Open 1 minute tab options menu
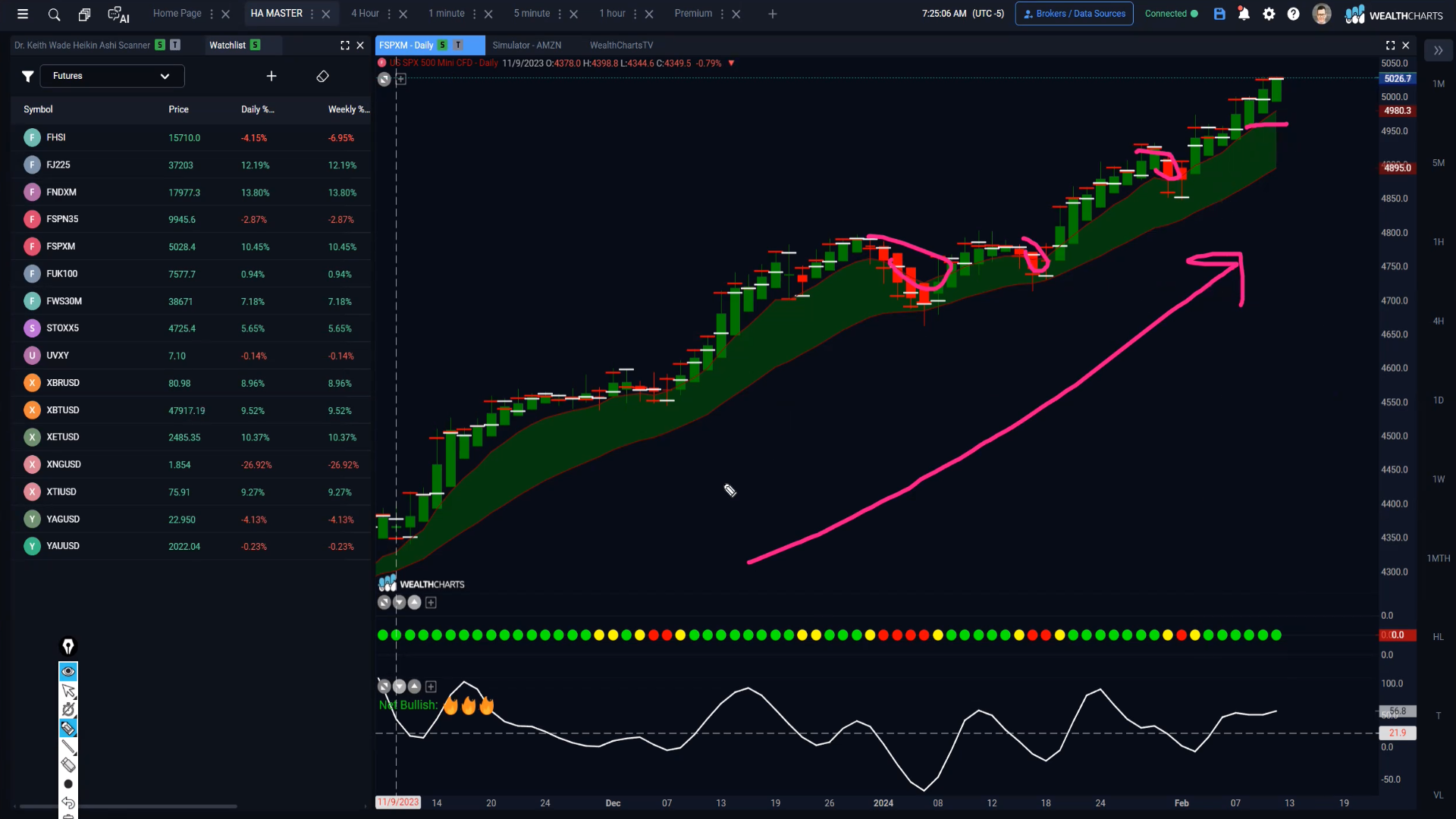The height and width of the screenshot is (819, 1456). click(475, 14)
